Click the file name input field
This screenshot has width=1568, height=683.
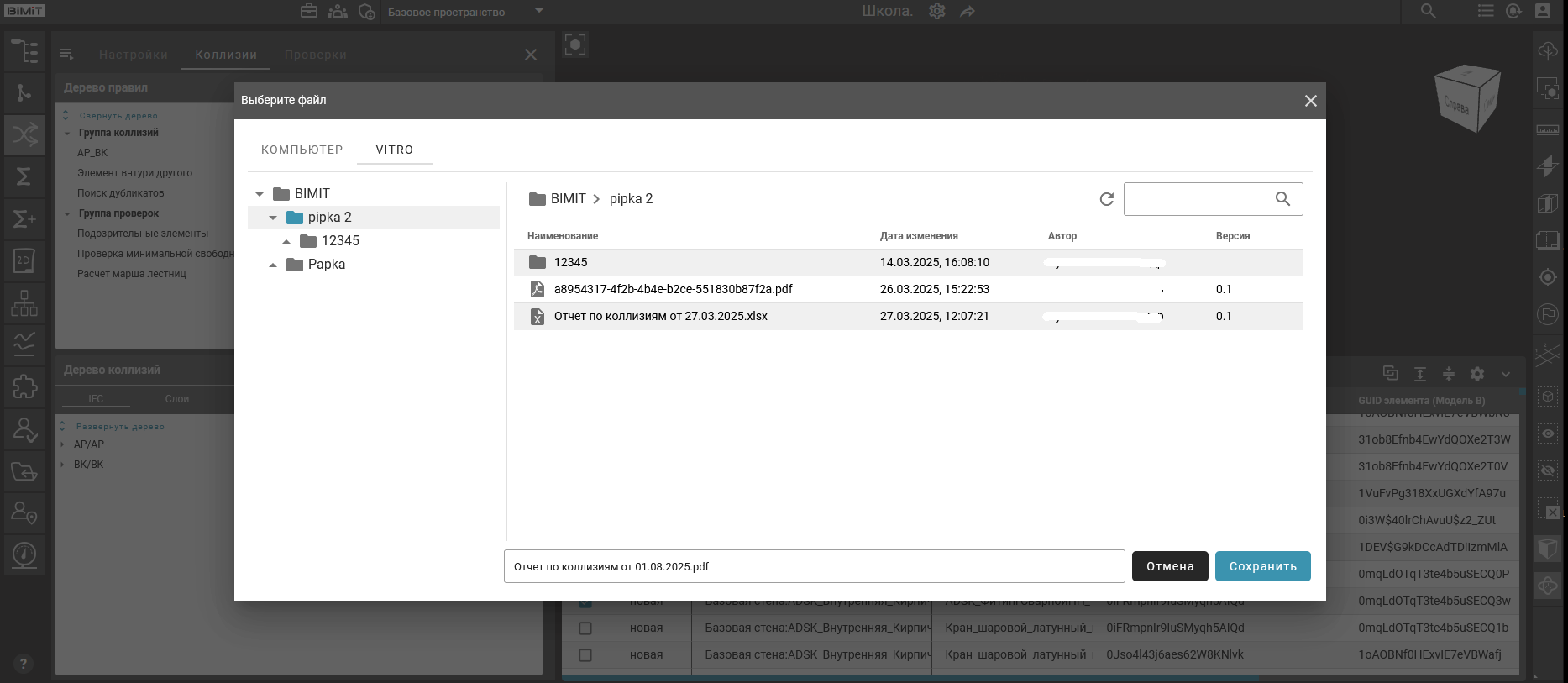[x=813, y=566]
